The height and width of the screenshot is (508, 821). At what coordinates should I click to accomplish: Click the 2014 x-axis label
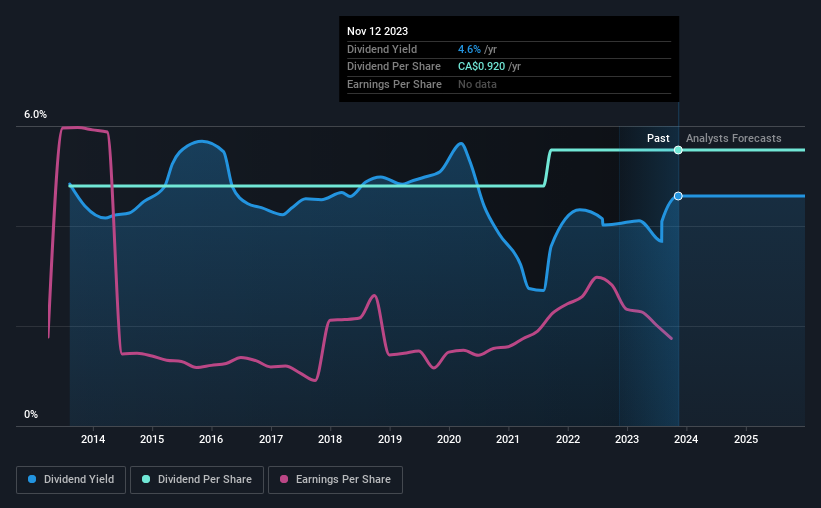(x=93, y=439)
